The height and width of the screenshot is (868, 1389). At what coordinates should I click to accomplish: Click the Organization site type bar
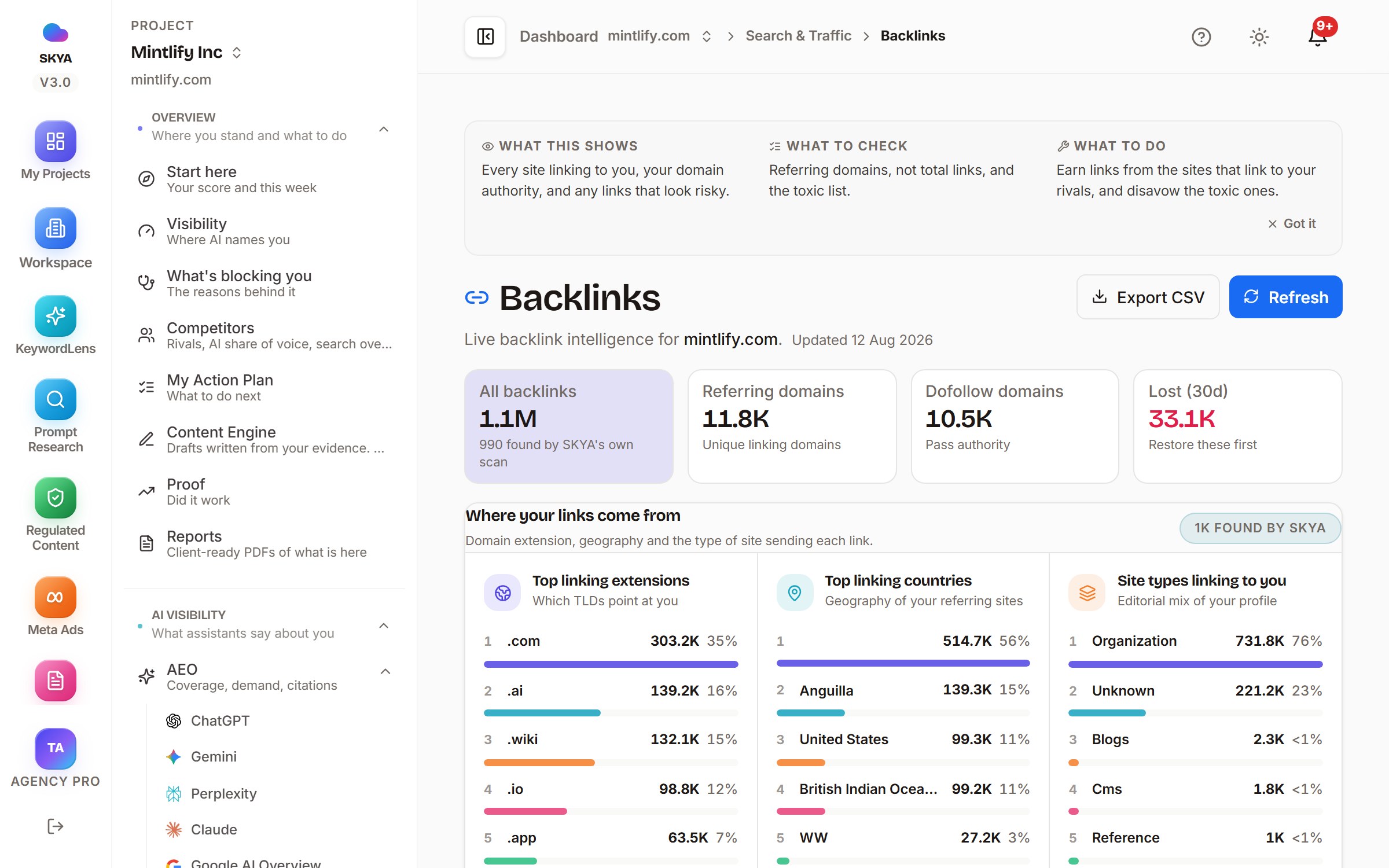pos(1195,664)
